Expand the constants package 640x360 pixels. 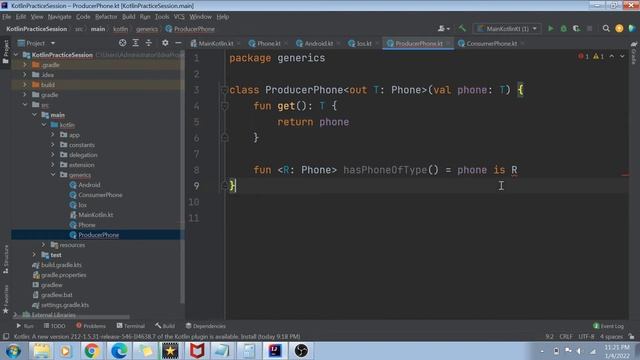tap(53, 145)
